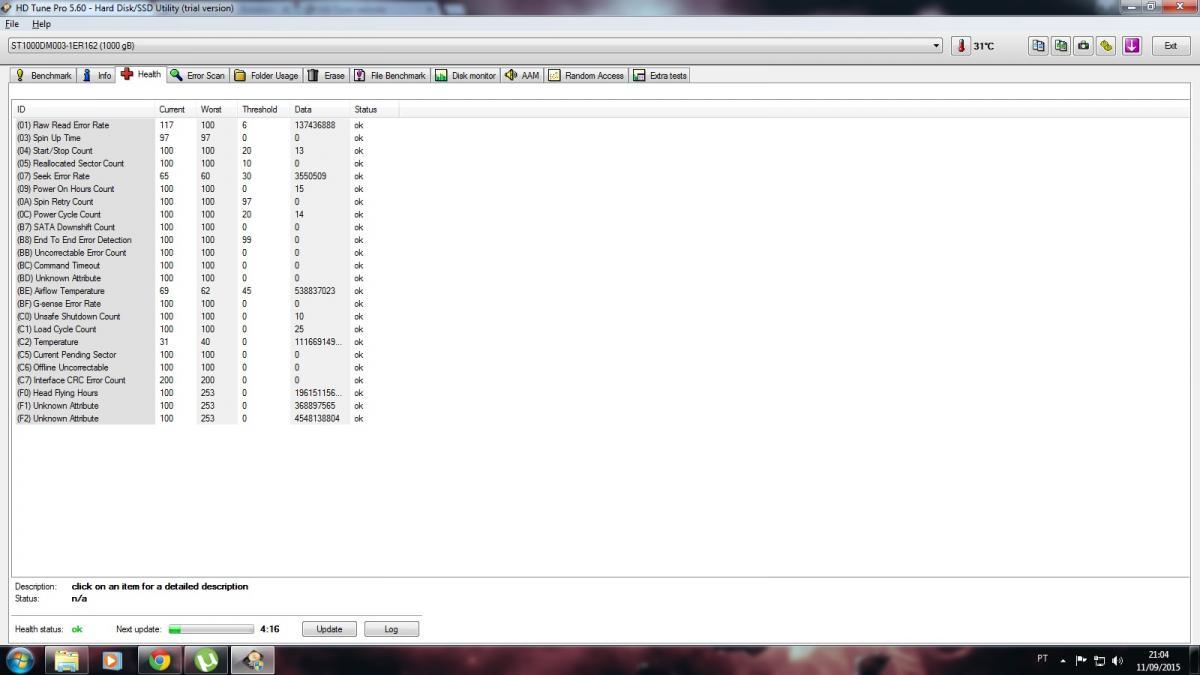
Task: Select the Power Cycle Count row
Action: (x=205, y=214)
